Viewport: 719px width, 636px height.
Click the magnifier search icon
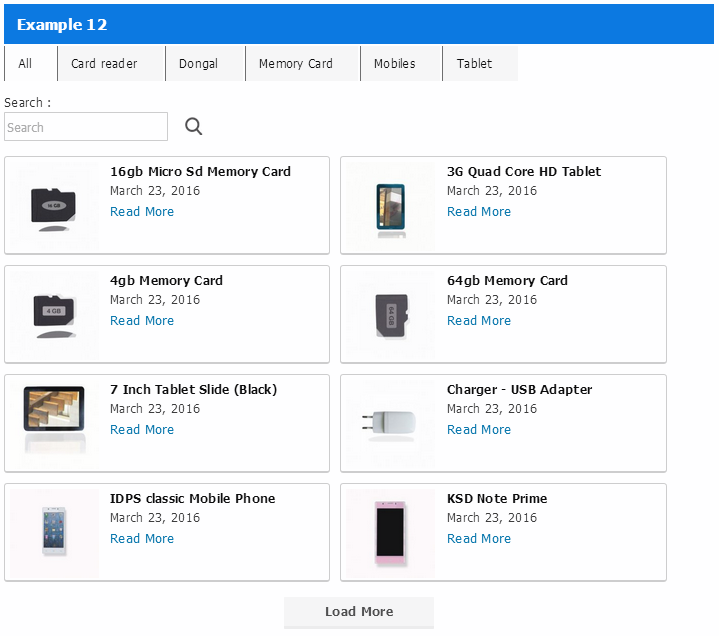click(194, 127)
